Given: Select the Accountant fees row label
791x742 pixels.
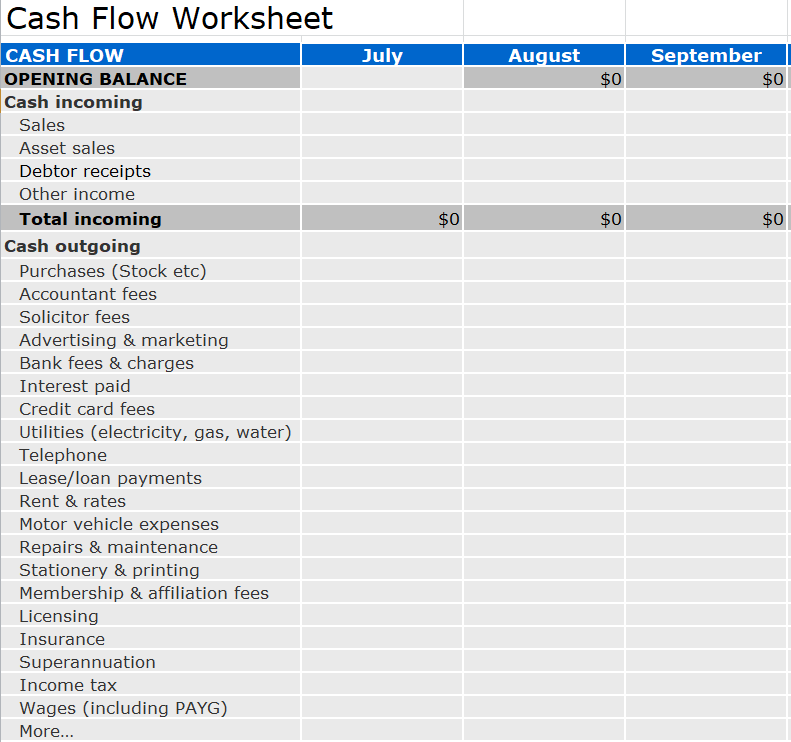Looking at the screenshot, I should pyautogui.click(x=88, y=294).
